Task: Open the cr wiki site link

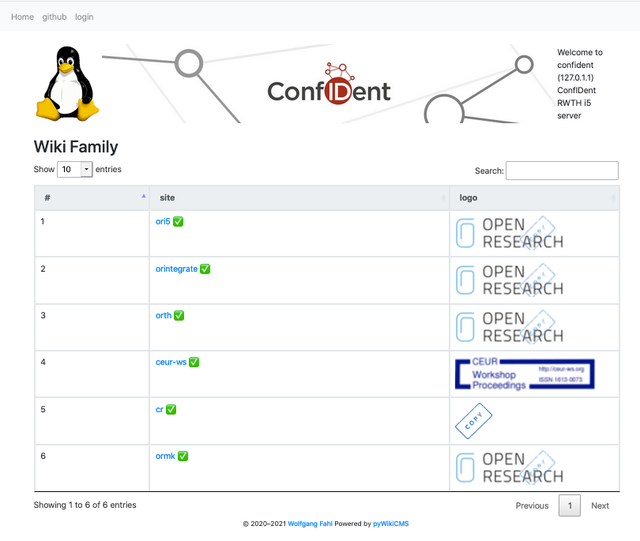Action: tap(159, 409)
